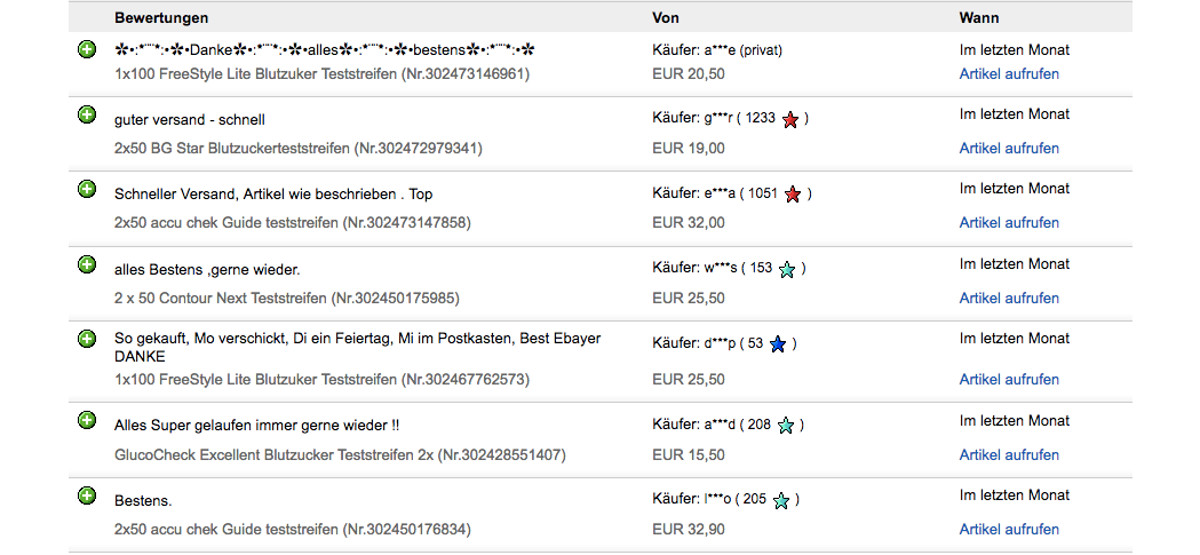Click the green plus icon beside "guter versand - schnell"
This screenshot has width=1200, height=555.
coord(87,115)
